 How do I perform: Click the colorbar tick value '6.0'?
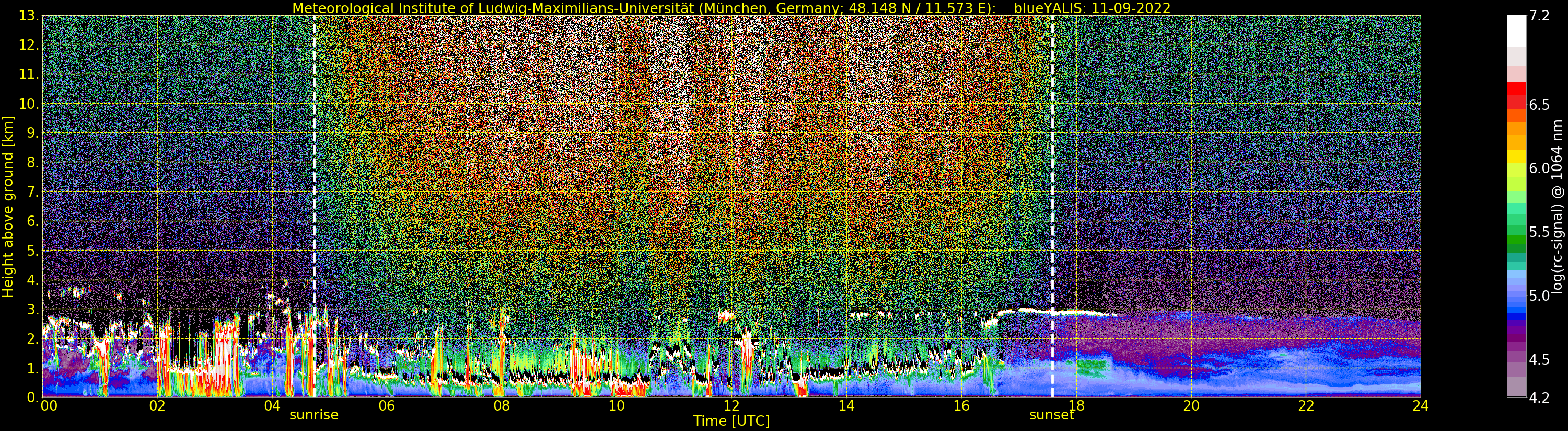1539,168
